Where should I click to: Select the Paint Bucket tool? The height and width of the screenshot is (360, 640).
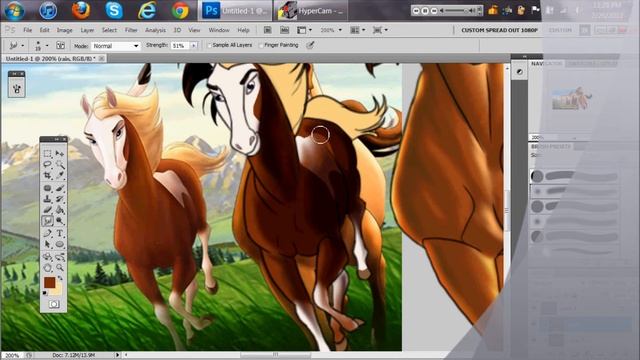point(60,210)
